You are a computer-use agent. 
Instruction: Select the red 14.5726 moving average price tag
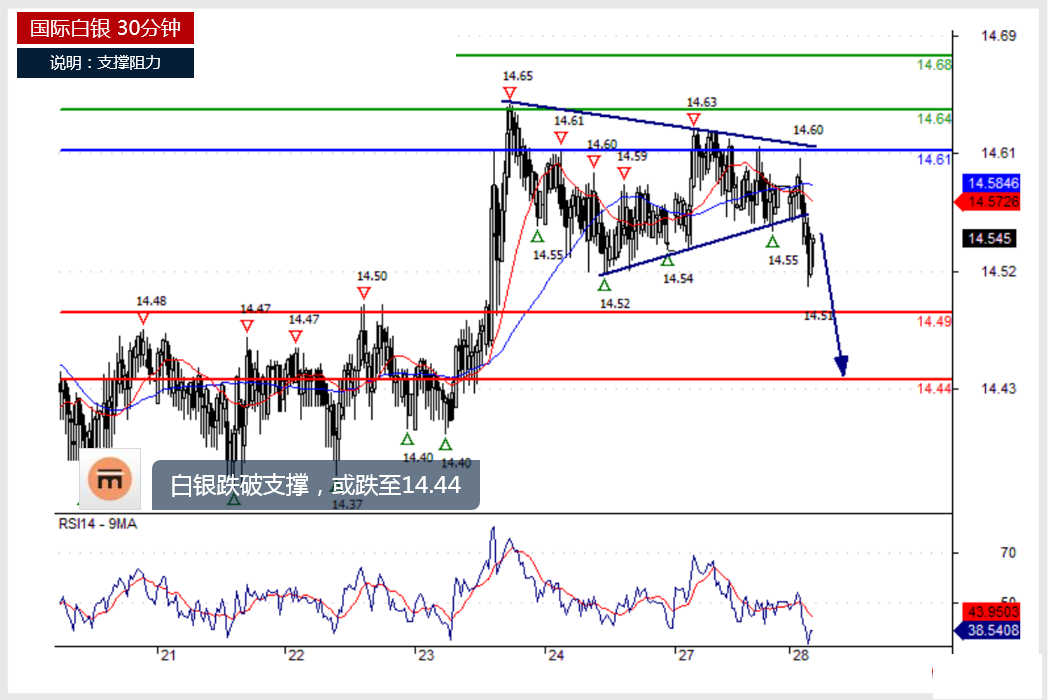pos(988,201)
